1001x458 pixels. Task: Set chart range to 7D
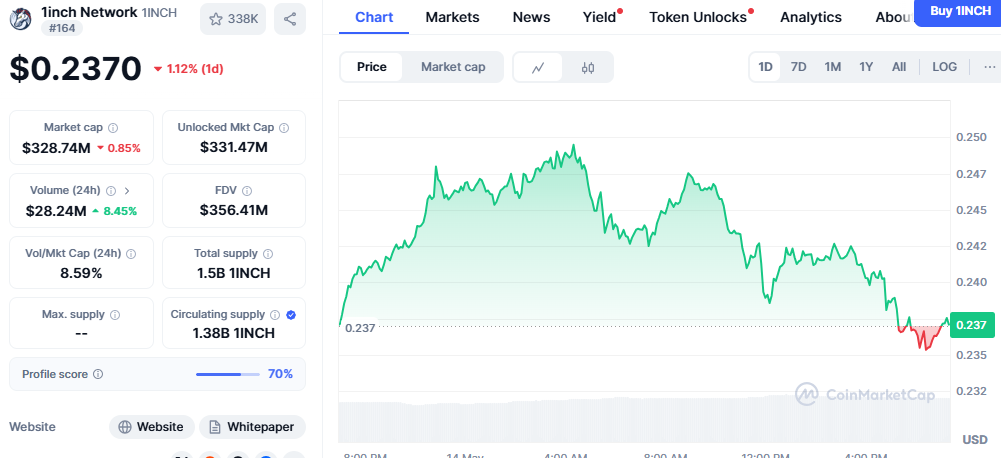[x=799, y=66]
